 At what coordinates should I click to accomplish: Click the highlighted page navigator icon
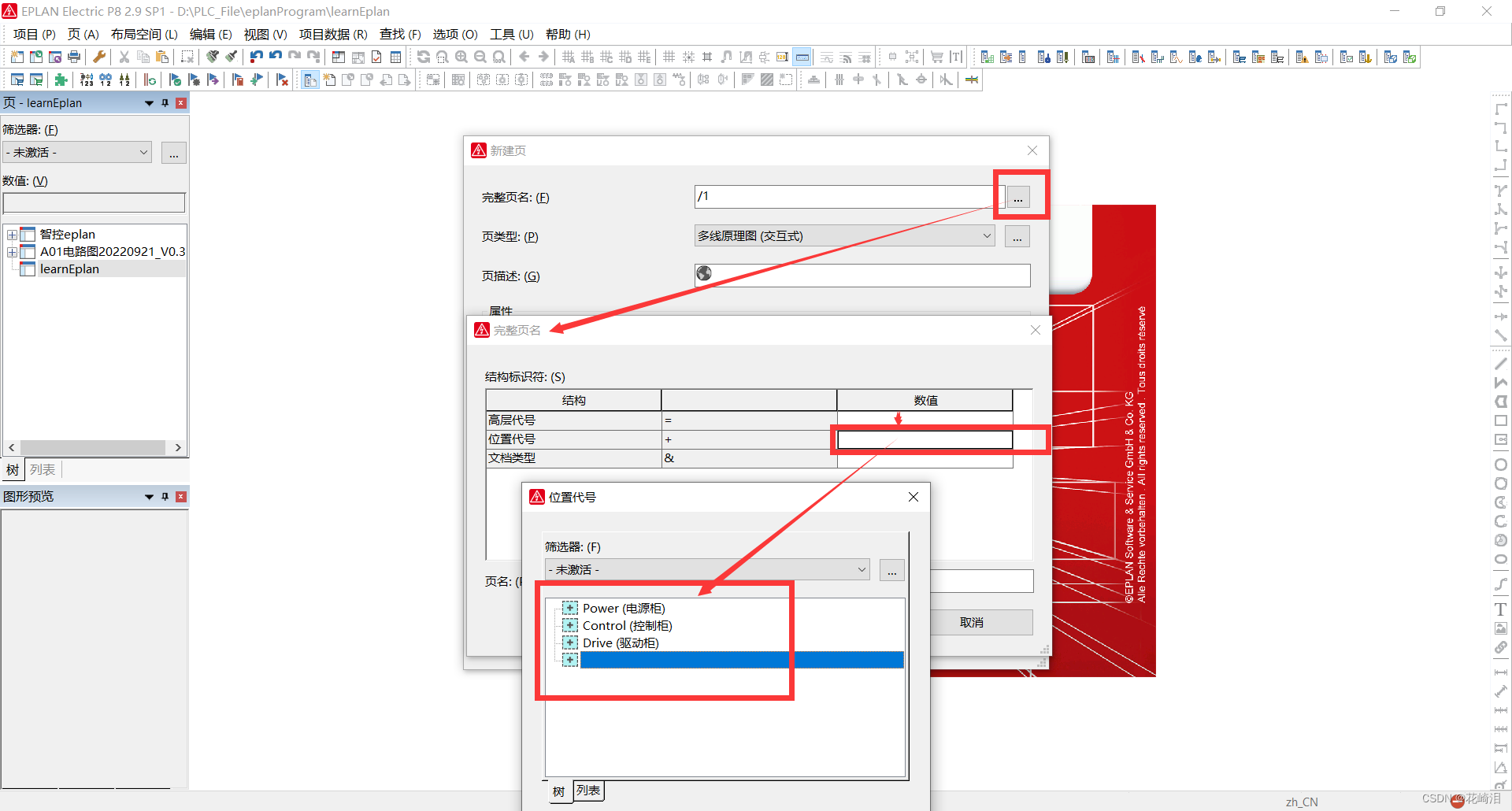coord(310,80)
